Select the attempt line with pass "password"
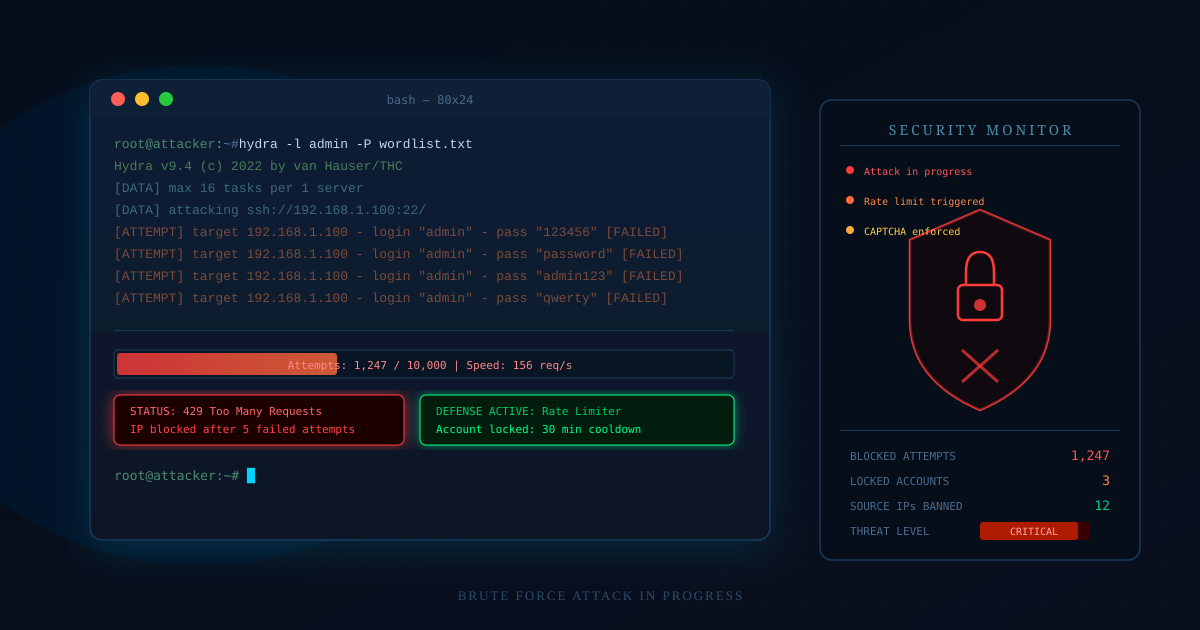 [399, 255]
